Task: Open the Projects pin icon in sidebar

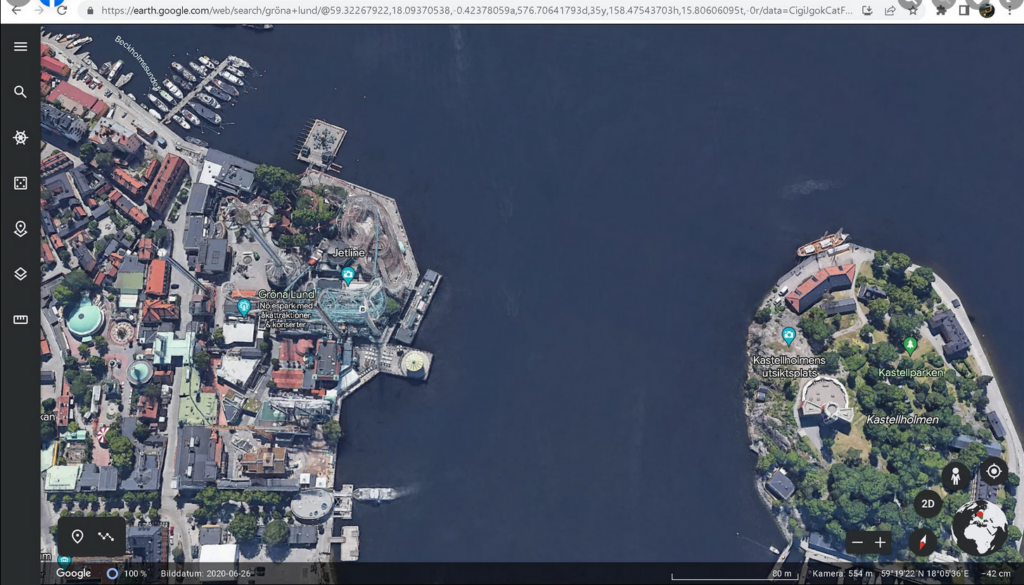Action: [x=20, y=229]
